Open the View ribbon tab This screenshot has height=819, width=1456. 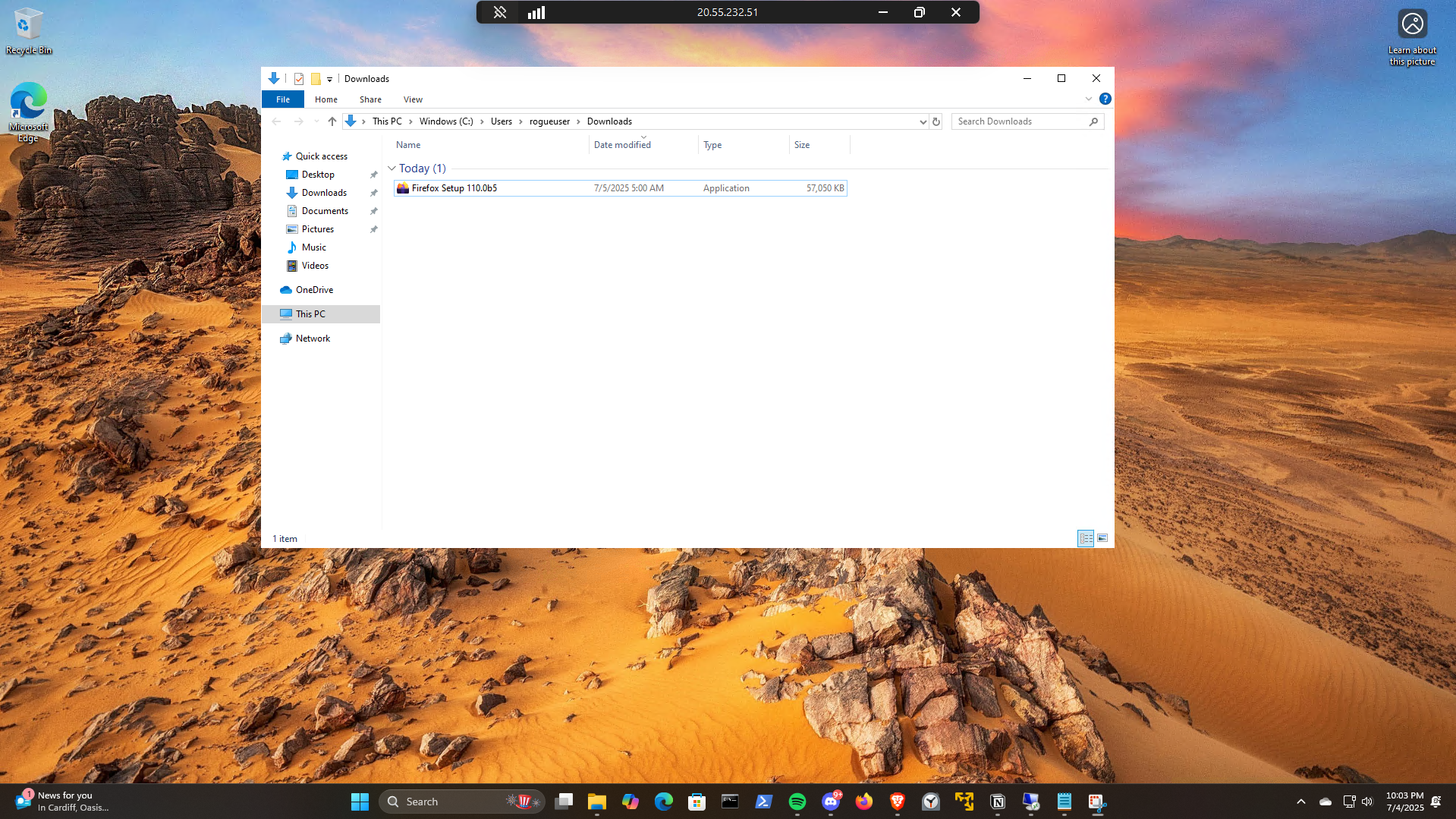tap(413, 99)
